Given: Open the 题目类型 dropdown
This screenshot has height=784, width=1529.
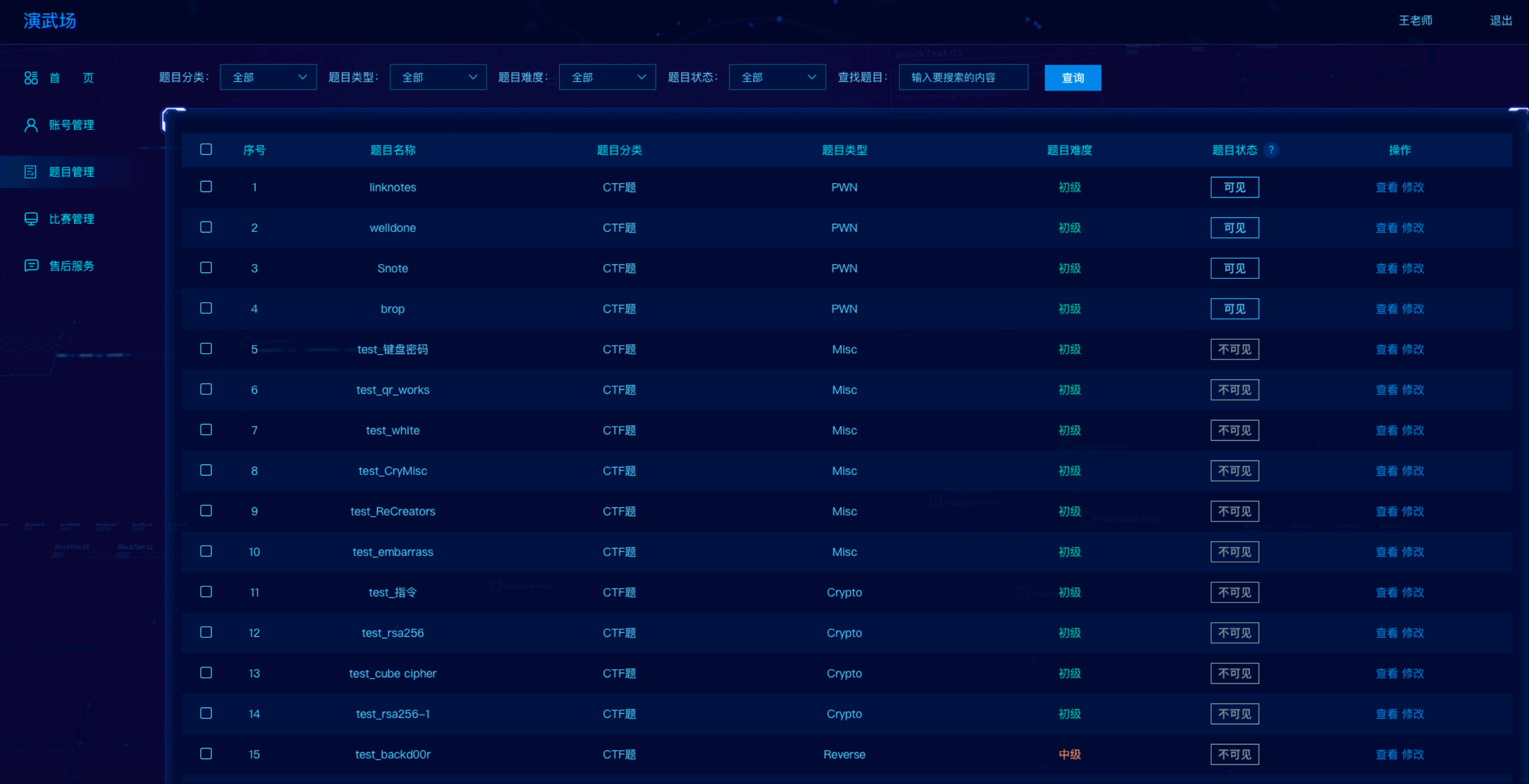Looking at the screenshot, I should (437, 77).
